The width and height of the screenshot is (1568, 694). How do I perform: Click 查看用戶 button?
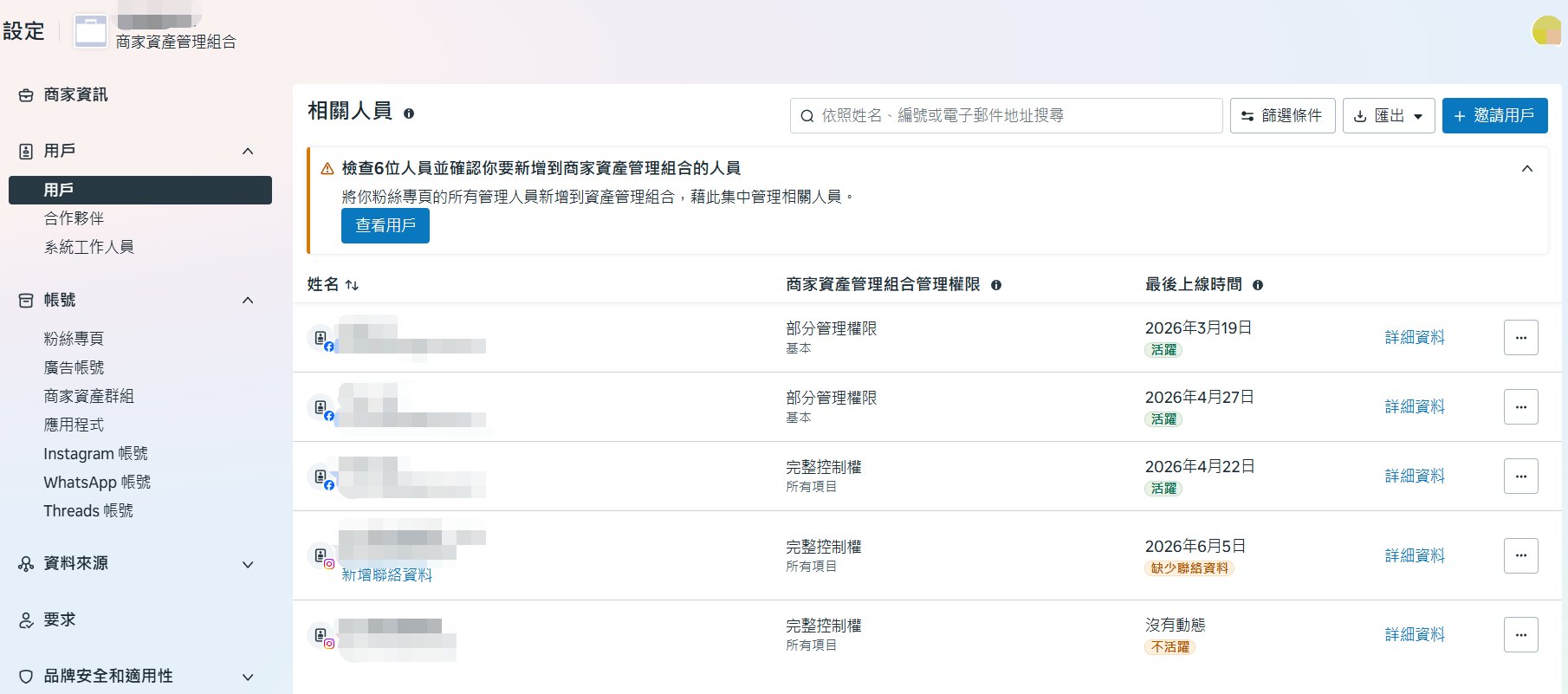[386, 226]
